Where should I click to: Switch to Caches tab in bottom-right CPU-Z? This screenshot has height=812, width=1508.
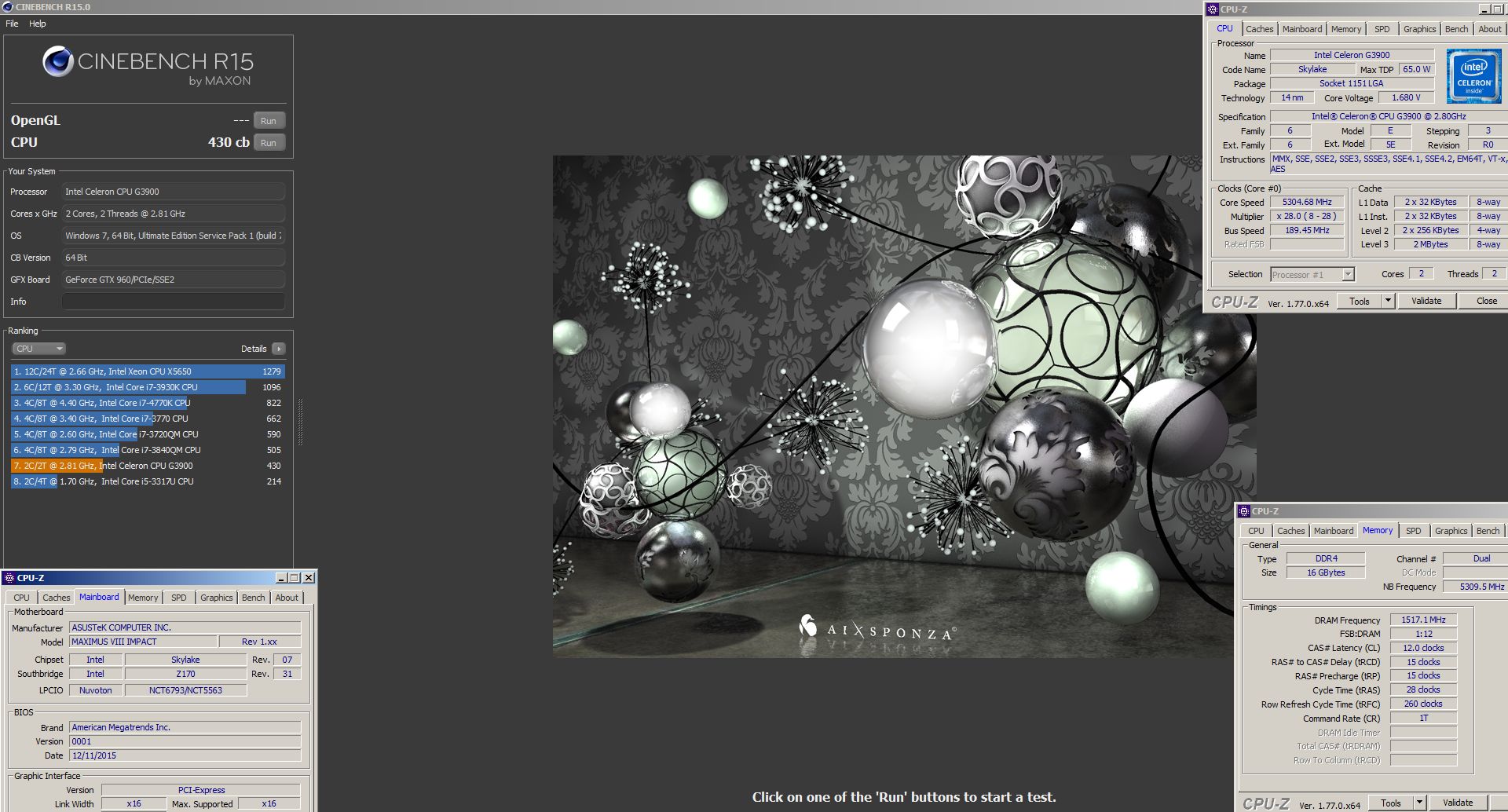click(x=1290, y=531)
